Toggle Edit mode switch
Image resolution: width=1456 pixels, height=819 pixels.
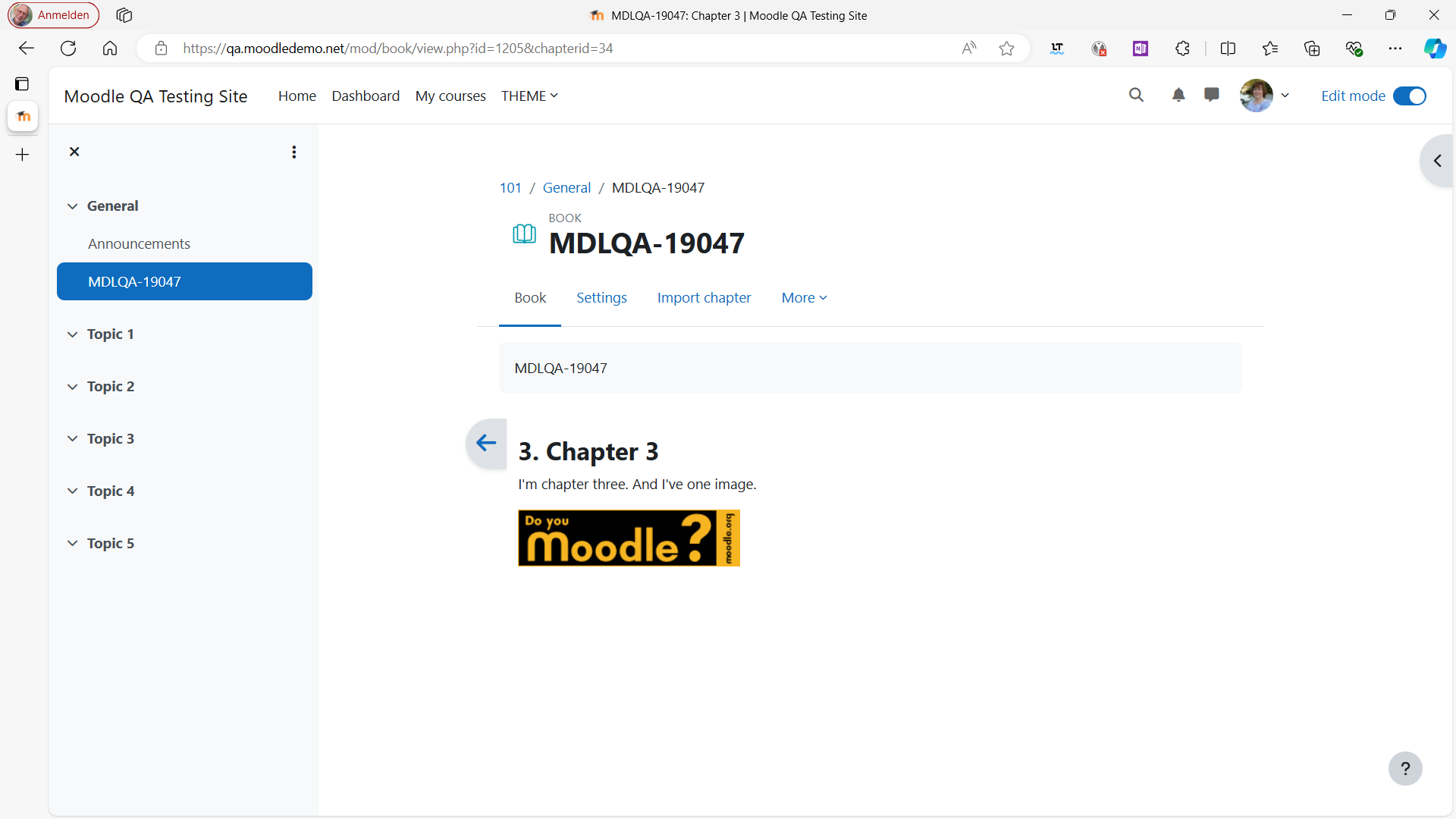[1410, 96]
